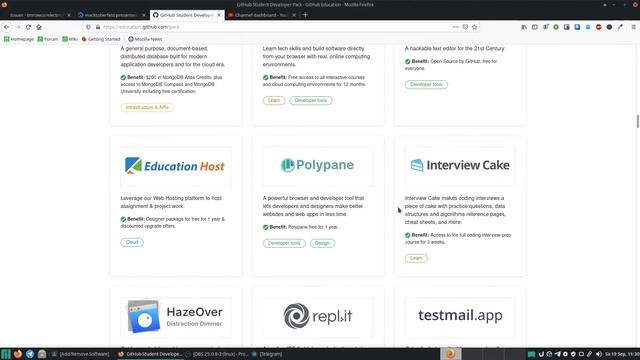Open the Homepage bookmark
The height and width of the screenshot is (360, 640).
pos(19,39)
